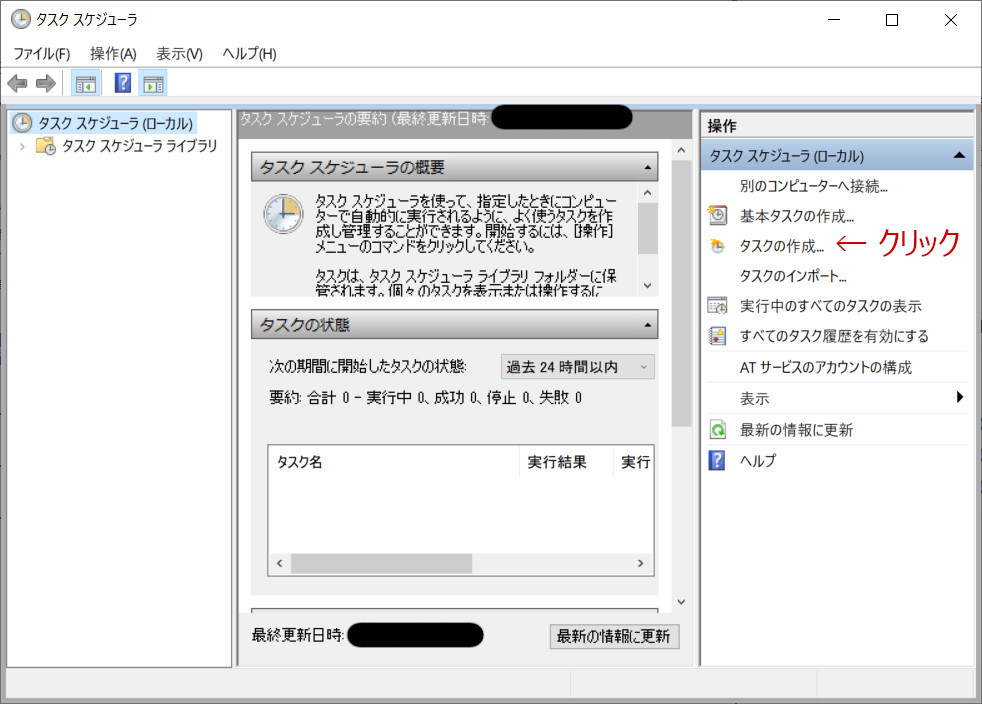Collapse the タスクの状態 section
Image resolution: width=982 pixels, height=704 pixels.
coord(648,325)
